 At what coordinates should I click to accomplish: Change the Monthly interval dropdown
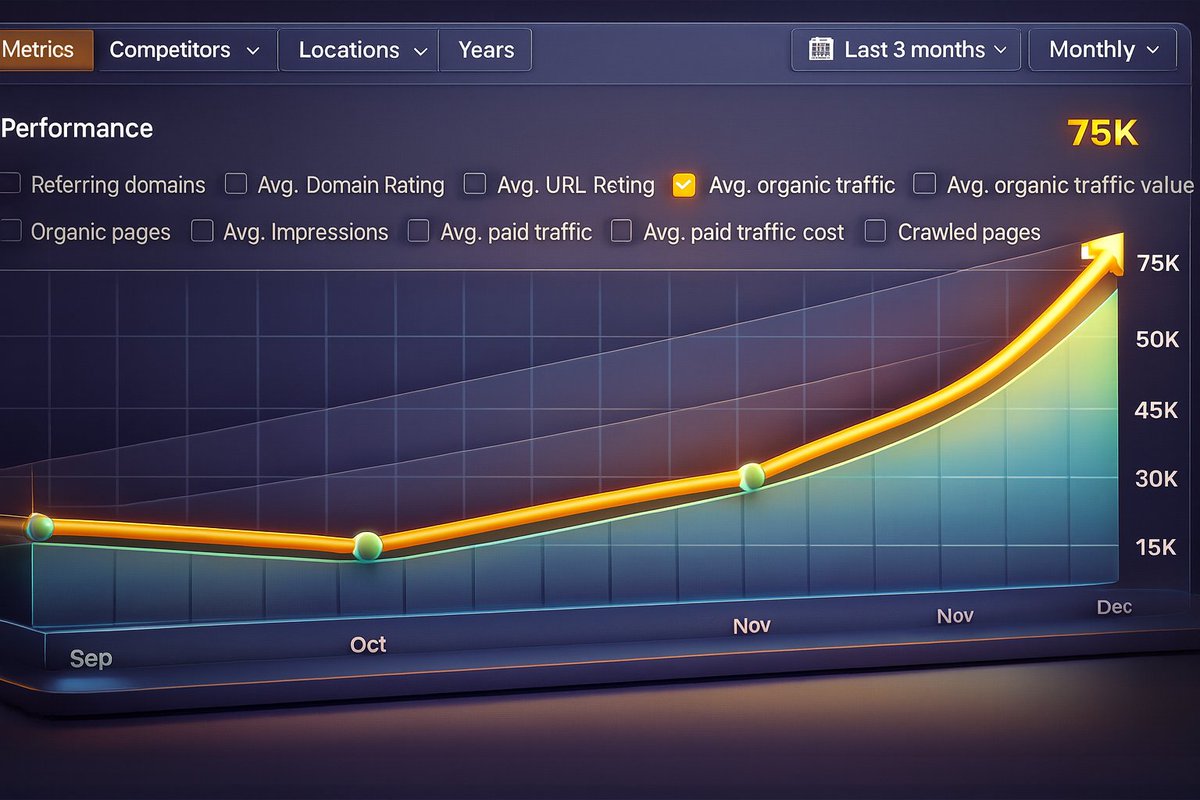(1103, 50)
